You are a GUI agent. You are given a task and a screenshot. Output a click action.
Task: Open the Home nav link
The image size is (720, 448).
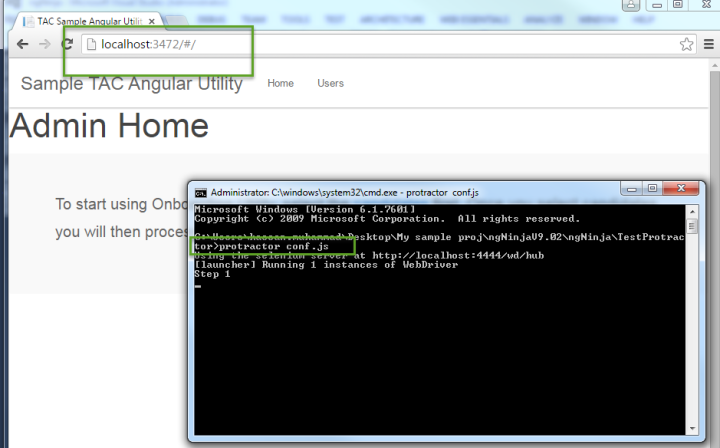pos(281,83)
